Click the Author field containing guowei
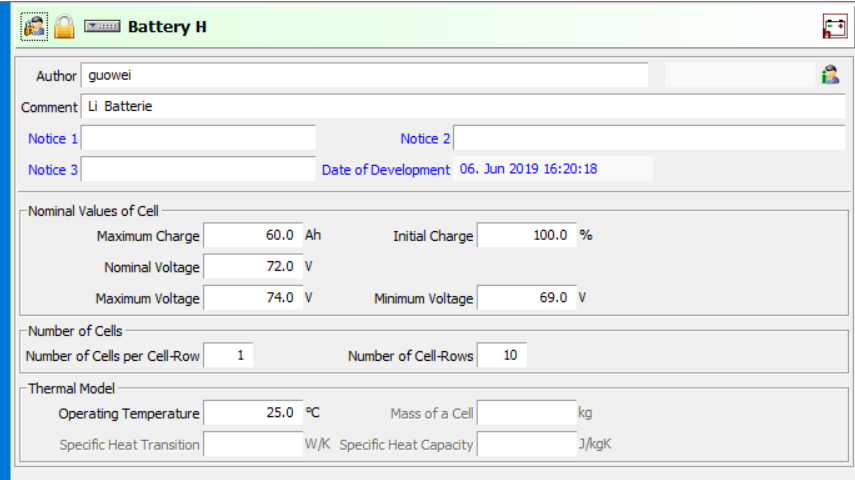 364,76
